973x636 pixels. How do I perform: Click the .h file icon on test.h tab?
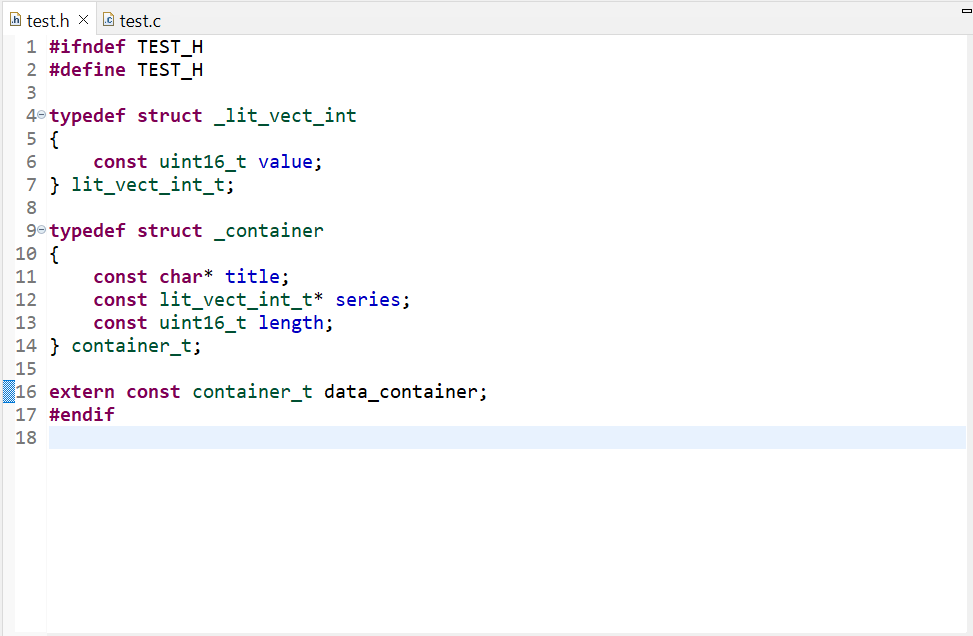tap(14, 19)
